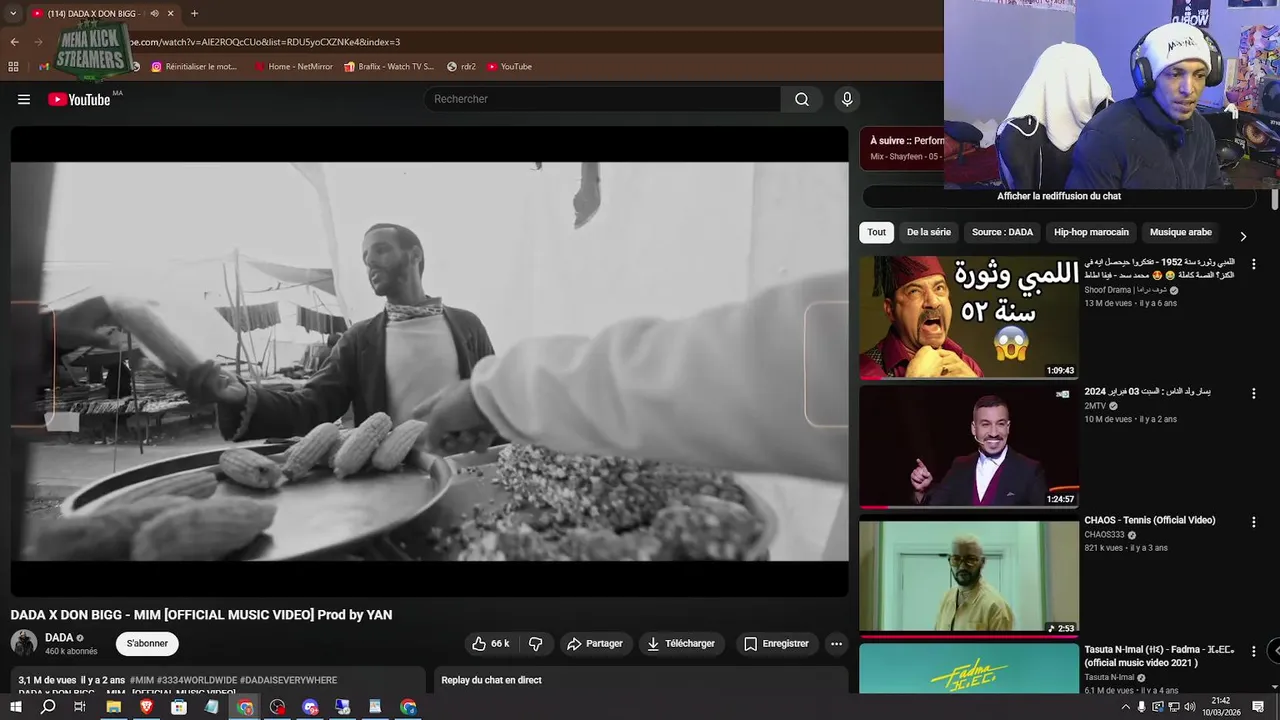Screen dimensions: 1280x720
Task: Open Discord from taskbar
Action: pos(310,707)
